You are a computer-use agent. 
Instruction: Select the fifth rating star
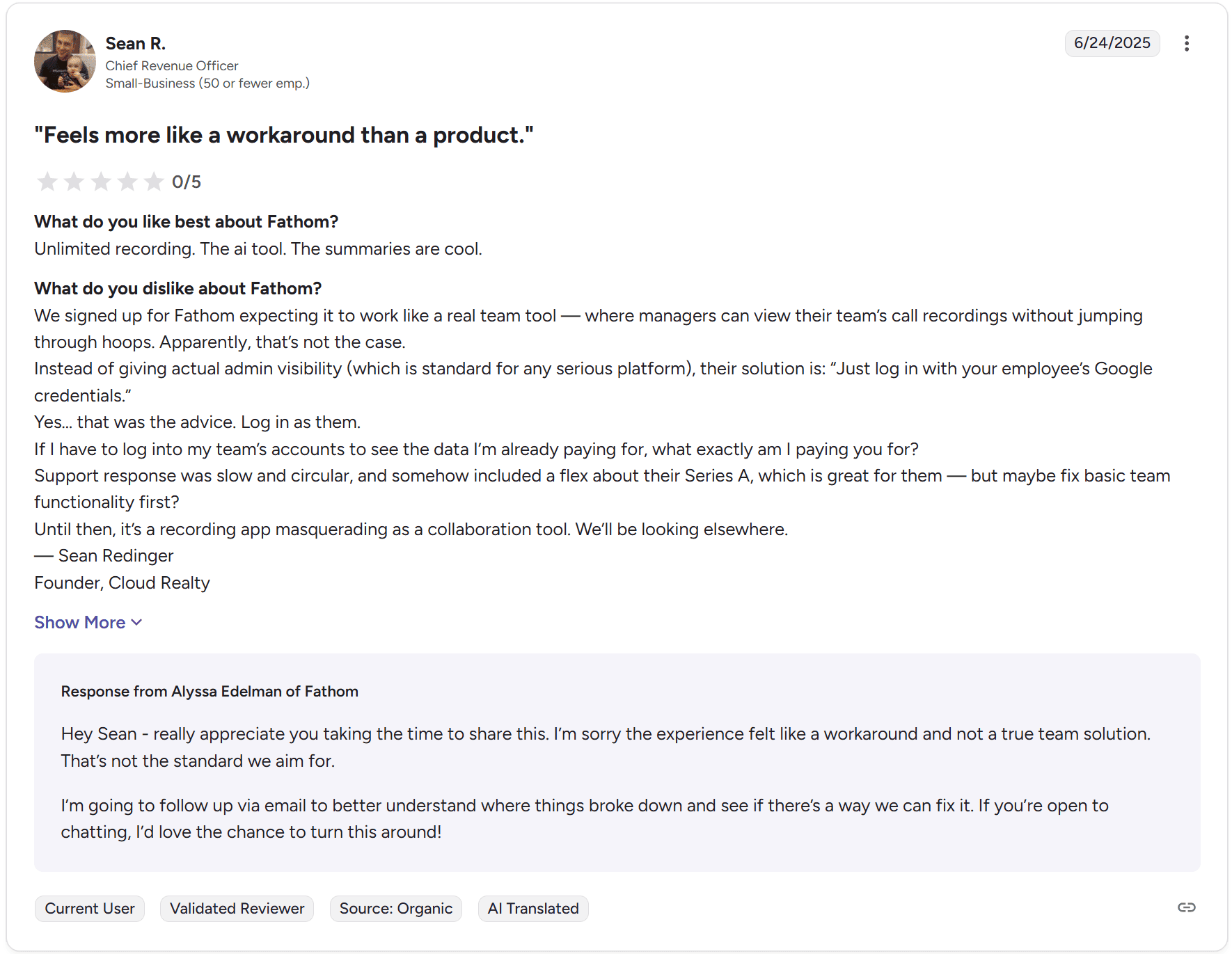point(154,182)
